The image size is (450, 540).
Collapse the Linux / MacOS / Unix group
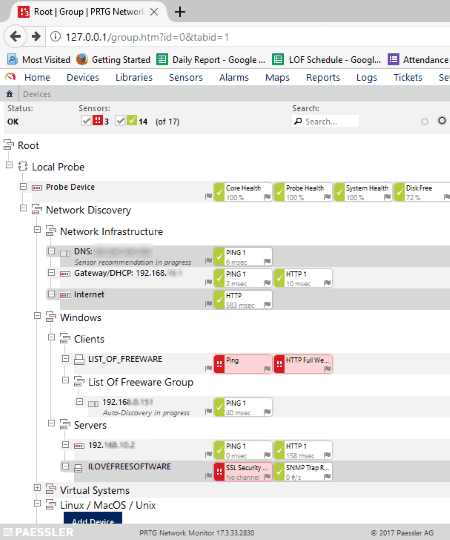(x=38, y=503)
